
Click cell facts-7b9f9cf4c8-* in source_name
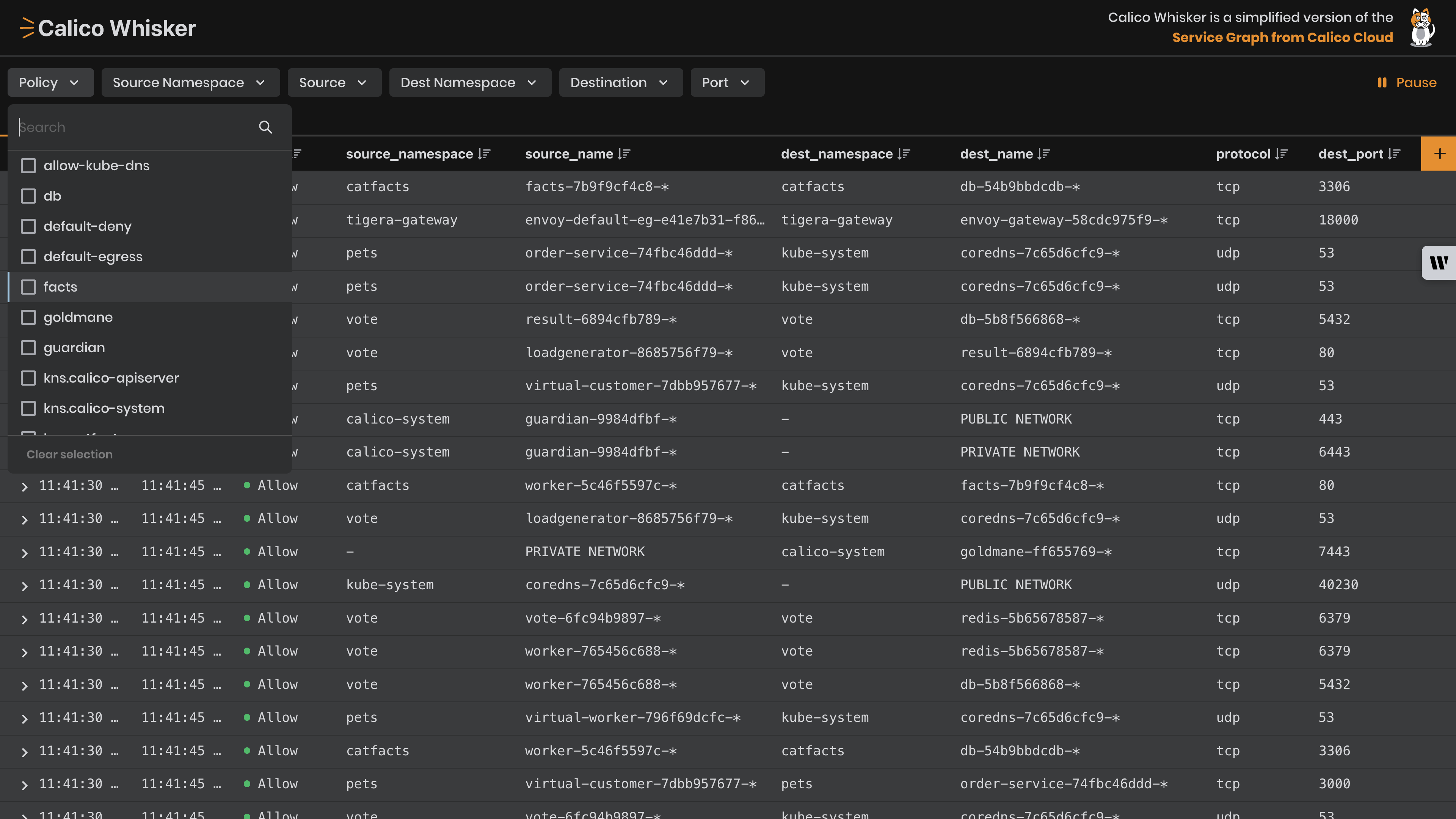(x=597, y=187)
